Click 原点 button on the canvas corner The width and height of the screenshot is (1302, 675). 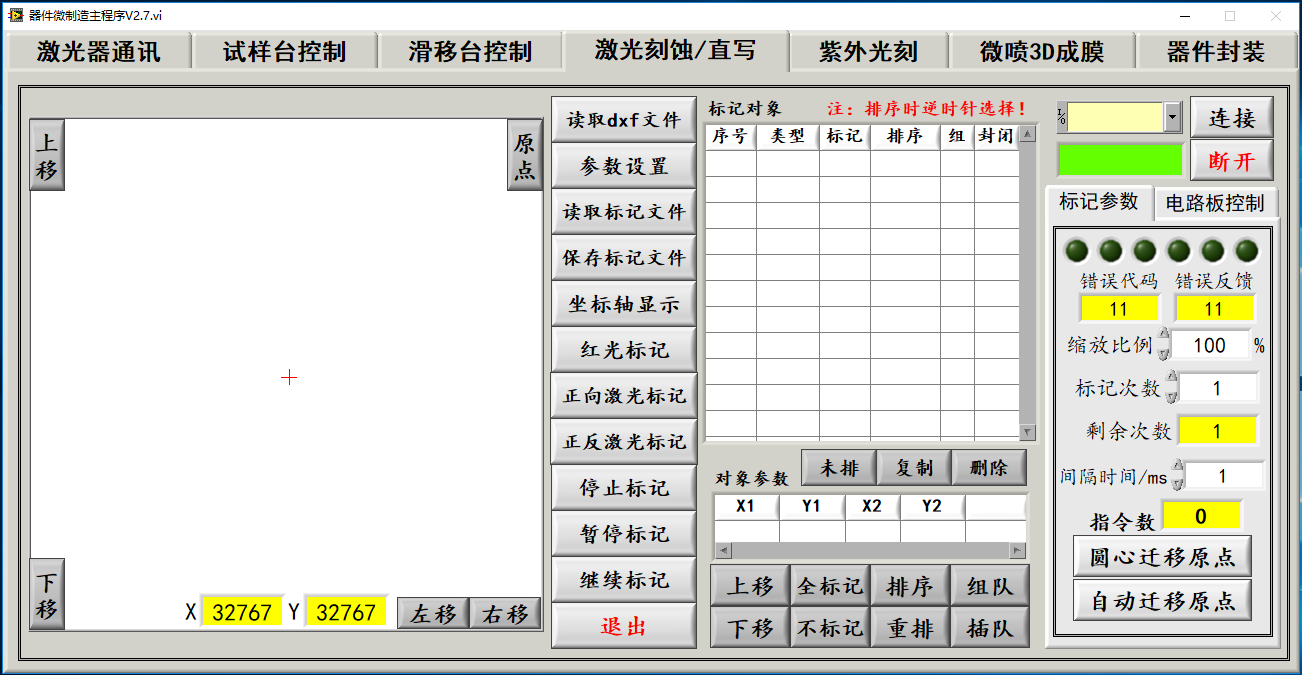point(524,156)
